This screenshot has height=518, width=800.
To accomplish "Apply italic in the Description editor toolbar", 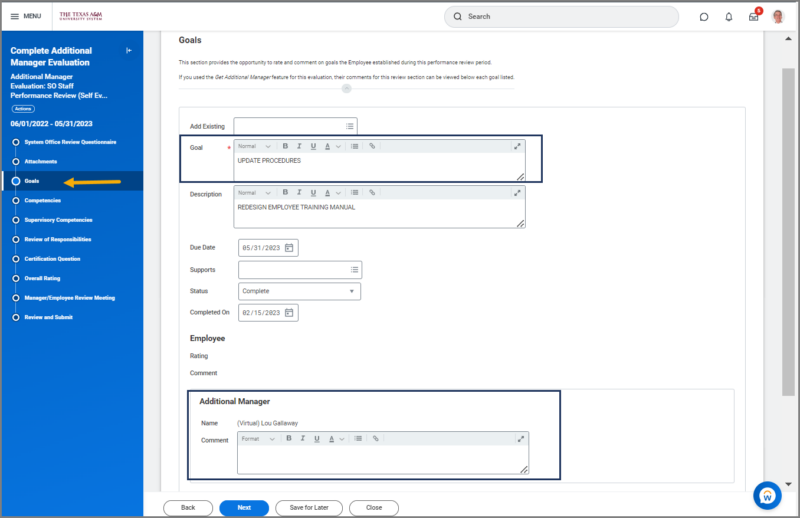I will [299, 192].
